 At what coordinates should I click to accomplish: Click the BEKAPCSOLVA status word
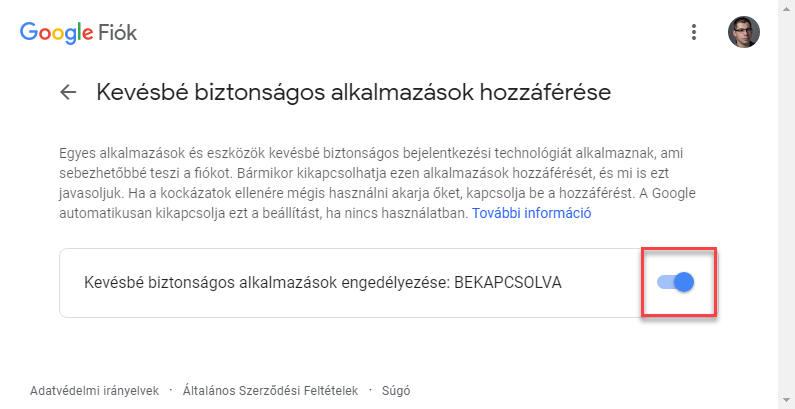pyautogui.click(x=508, y=283)
